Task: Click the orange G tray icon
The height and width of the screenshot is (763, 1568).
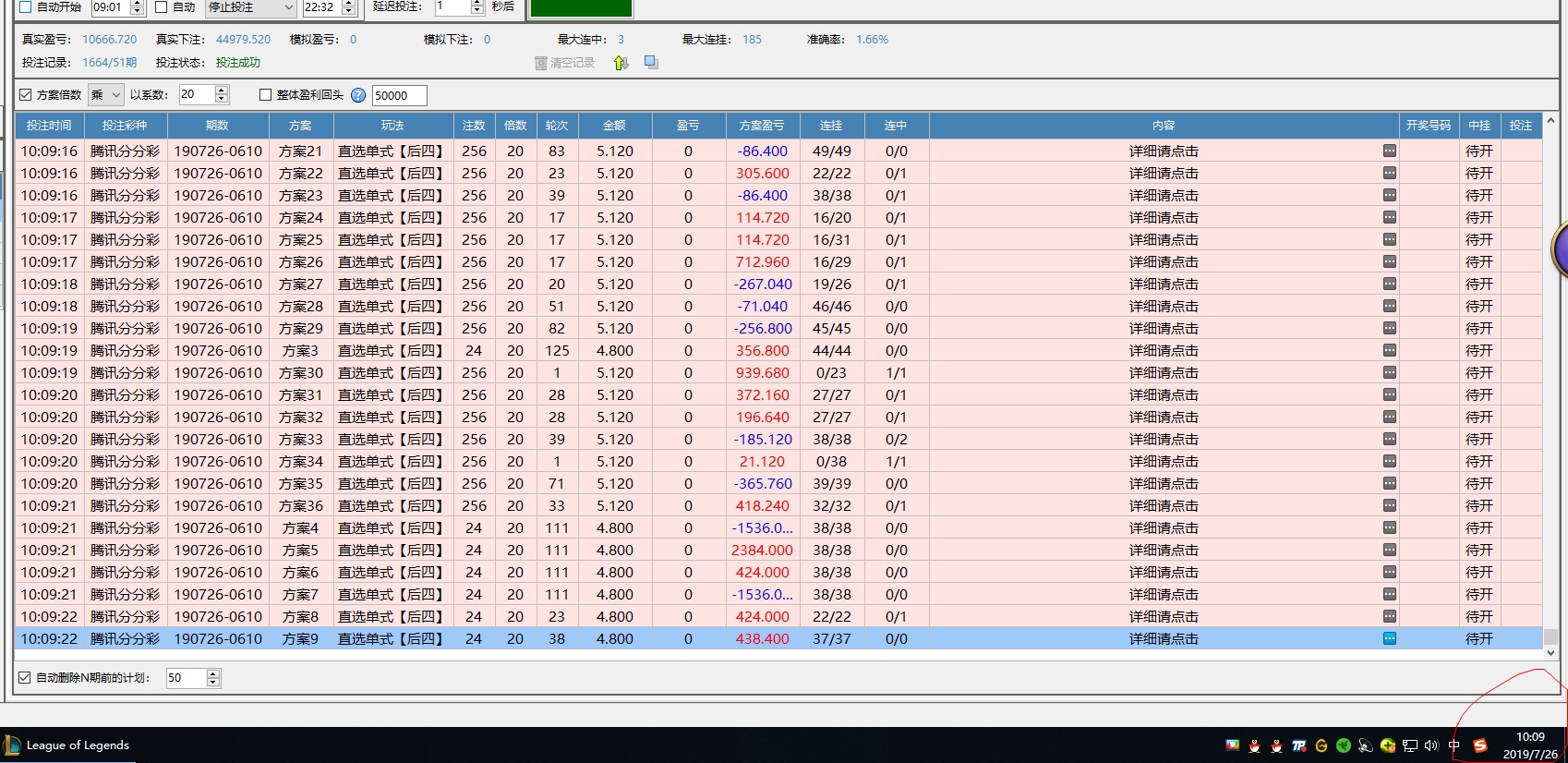Action: click(1321, 745)
